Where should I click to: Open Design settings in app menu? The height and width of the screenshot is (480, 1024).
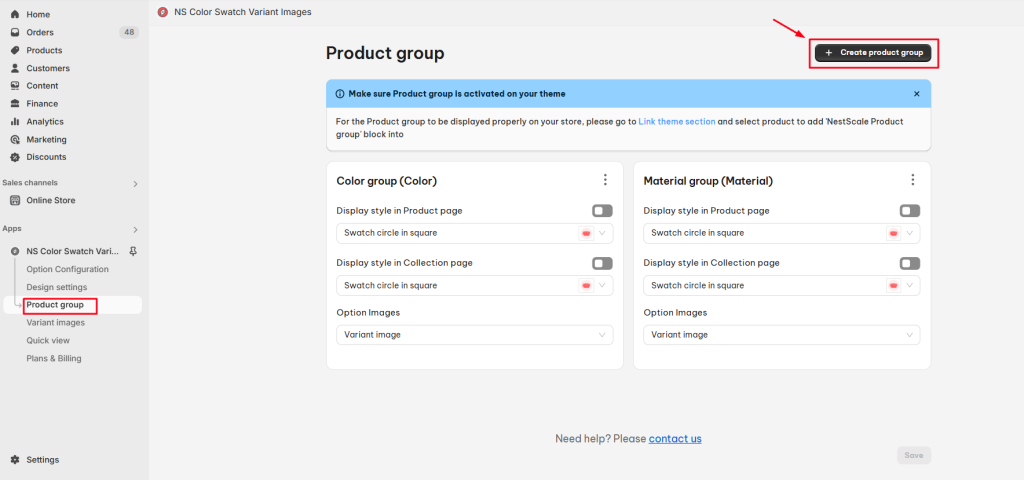(x=57, y=287)
